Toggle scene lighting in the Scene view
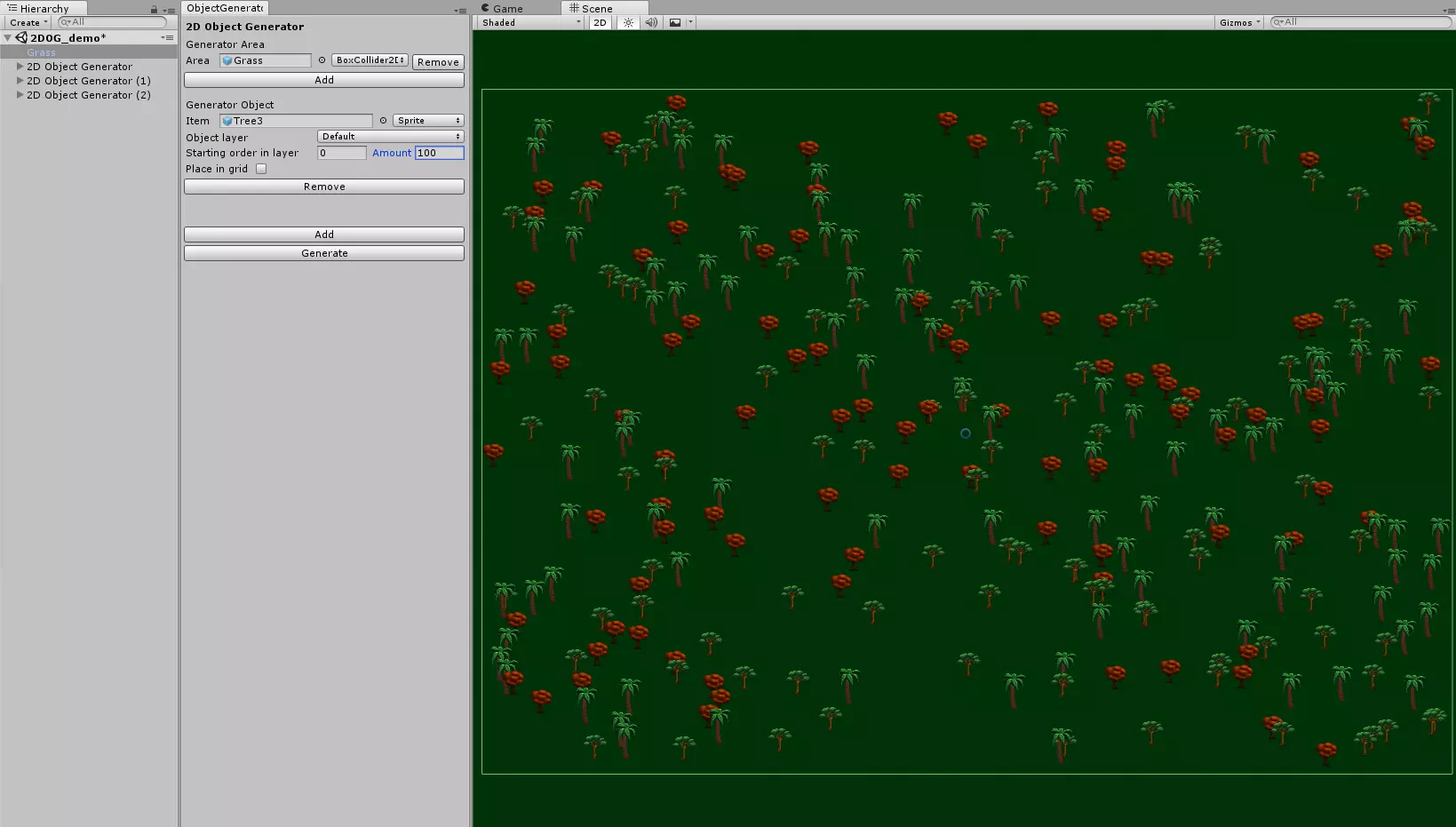1456x827 pixels. (x=628, y=23)
